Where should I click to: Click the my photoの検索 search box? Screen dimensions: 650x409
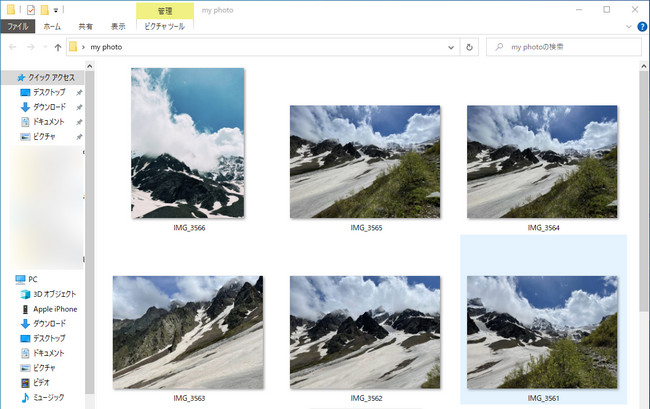(x=564, y=47)
